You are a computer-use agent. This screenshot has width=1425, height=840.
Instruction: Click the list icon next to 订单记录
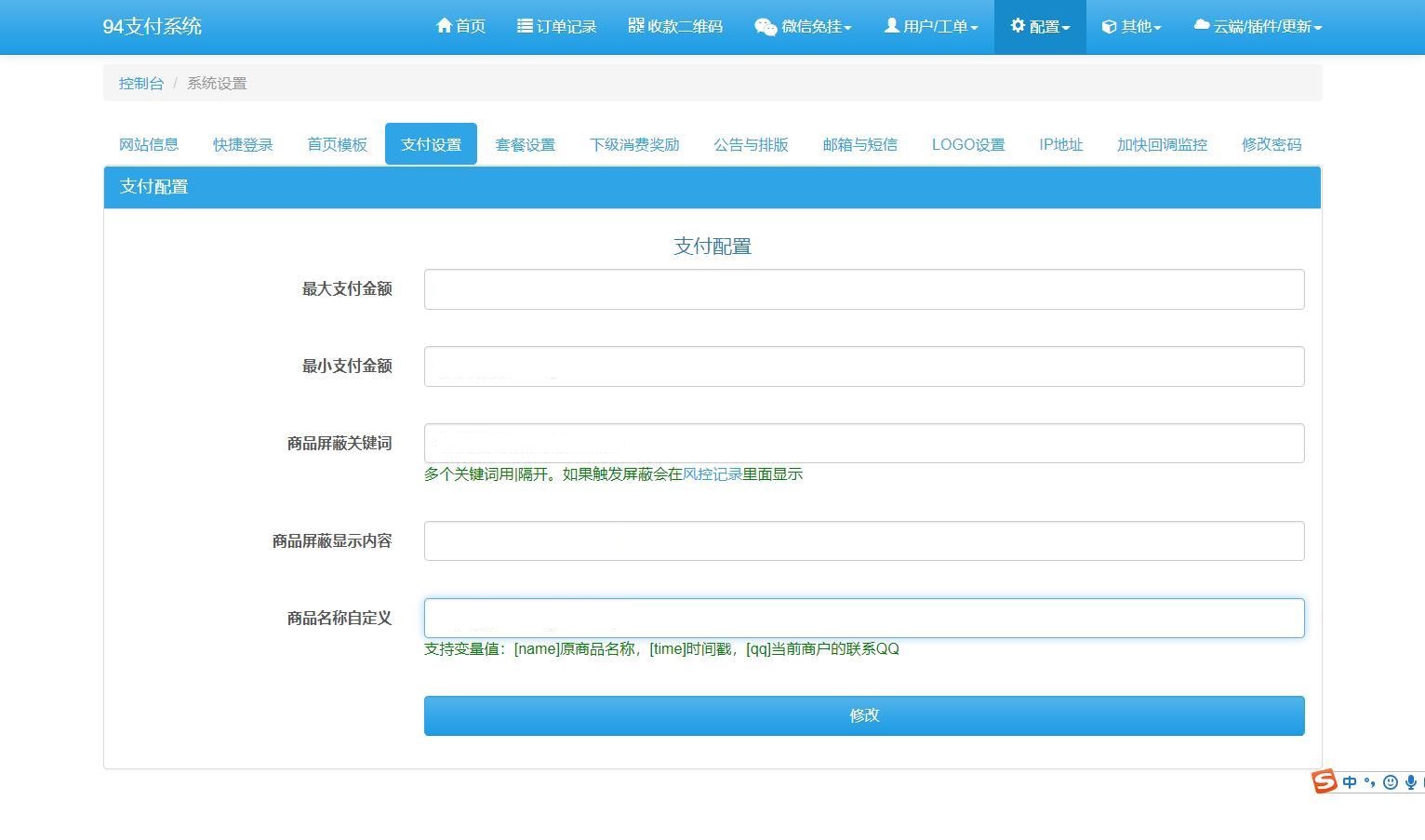point(523,26)
